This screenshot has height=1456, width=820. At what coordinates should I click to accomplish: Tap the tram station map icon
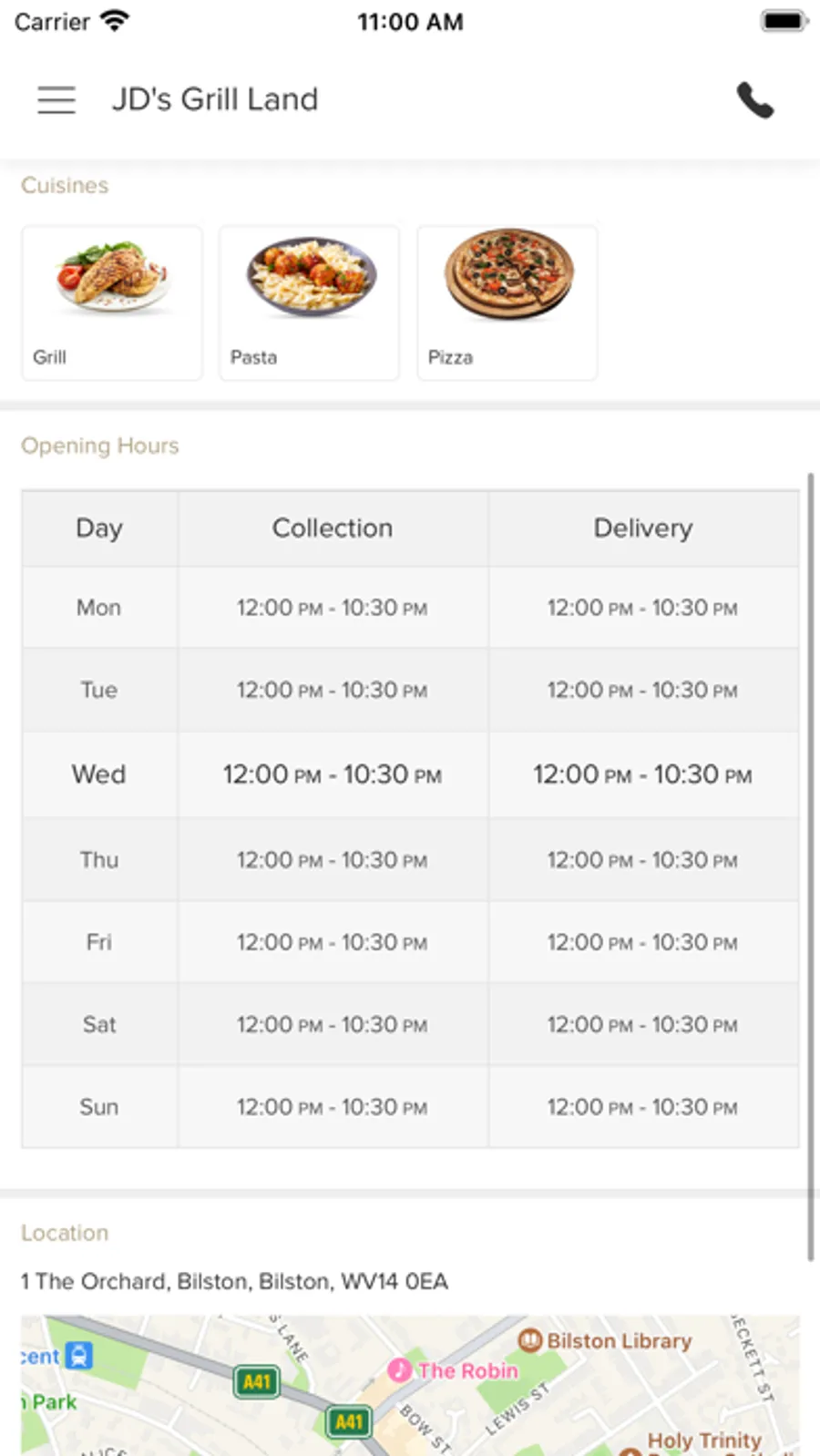(80, 1356)
